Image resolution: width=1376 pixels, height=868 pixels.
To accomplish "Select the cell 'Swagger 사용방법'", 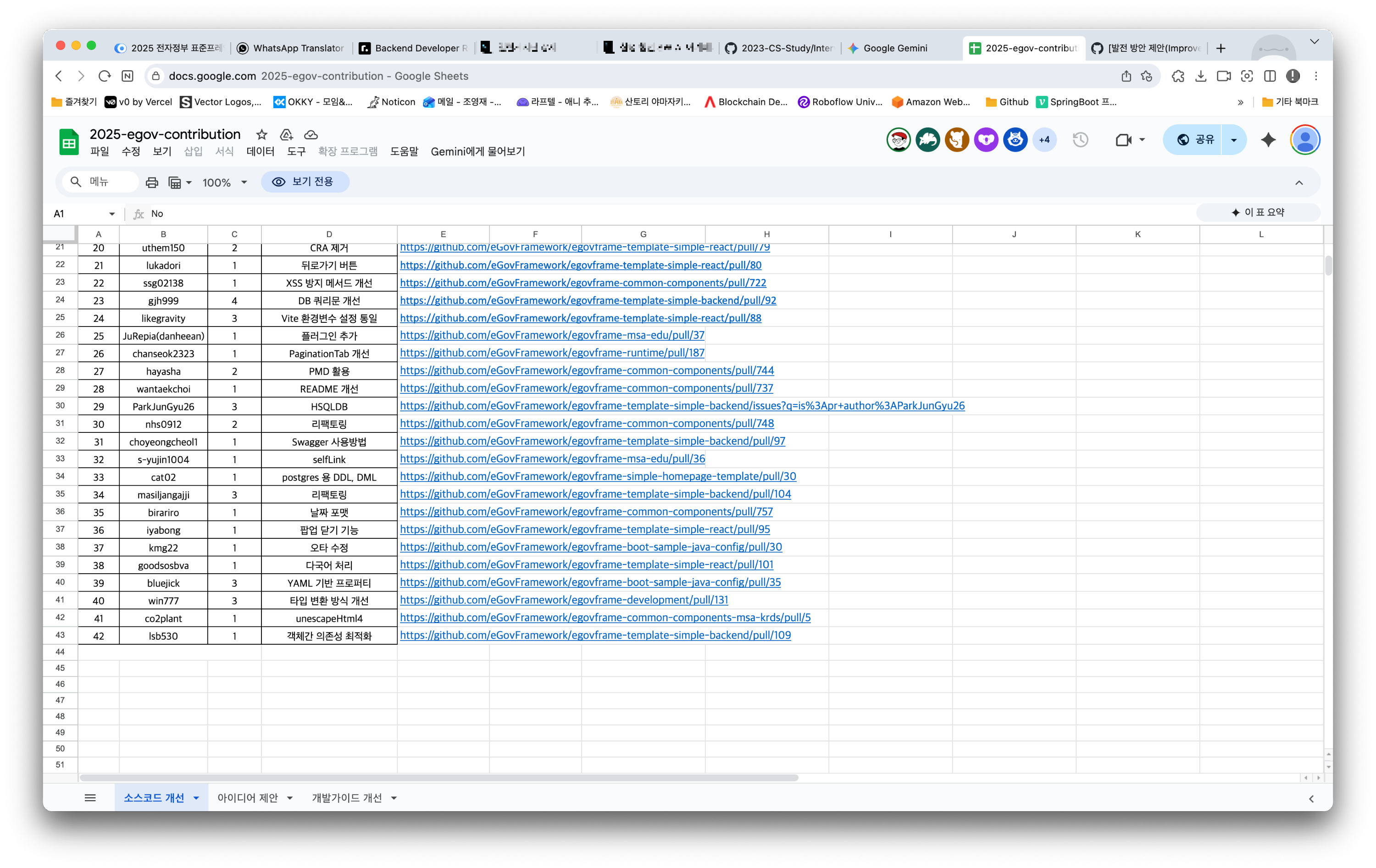I will (329, 442).
